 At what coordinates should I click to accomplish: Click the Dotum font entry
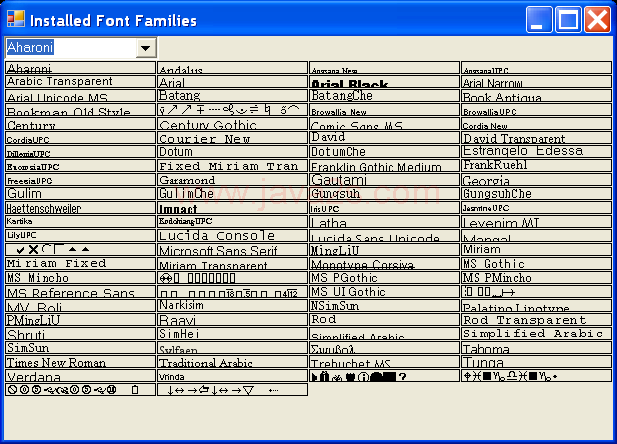(232, 152)
